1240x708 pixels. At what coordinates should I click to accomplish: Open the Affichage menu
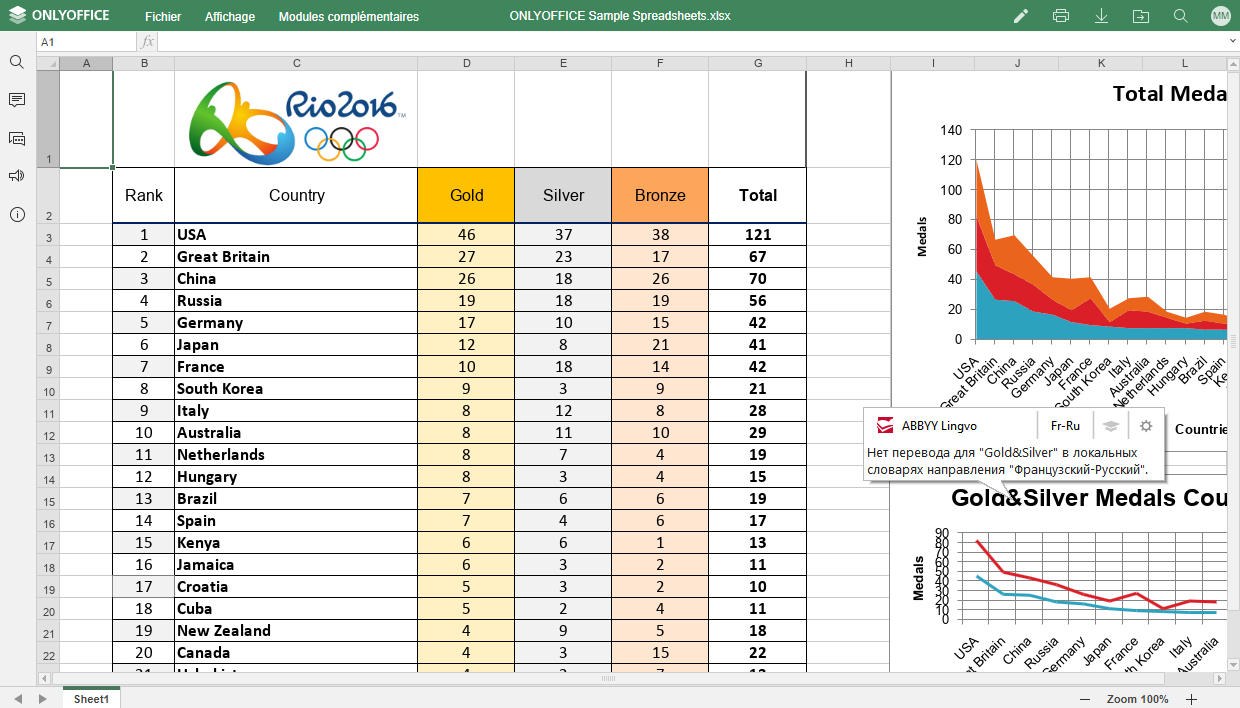coord(230,16)
